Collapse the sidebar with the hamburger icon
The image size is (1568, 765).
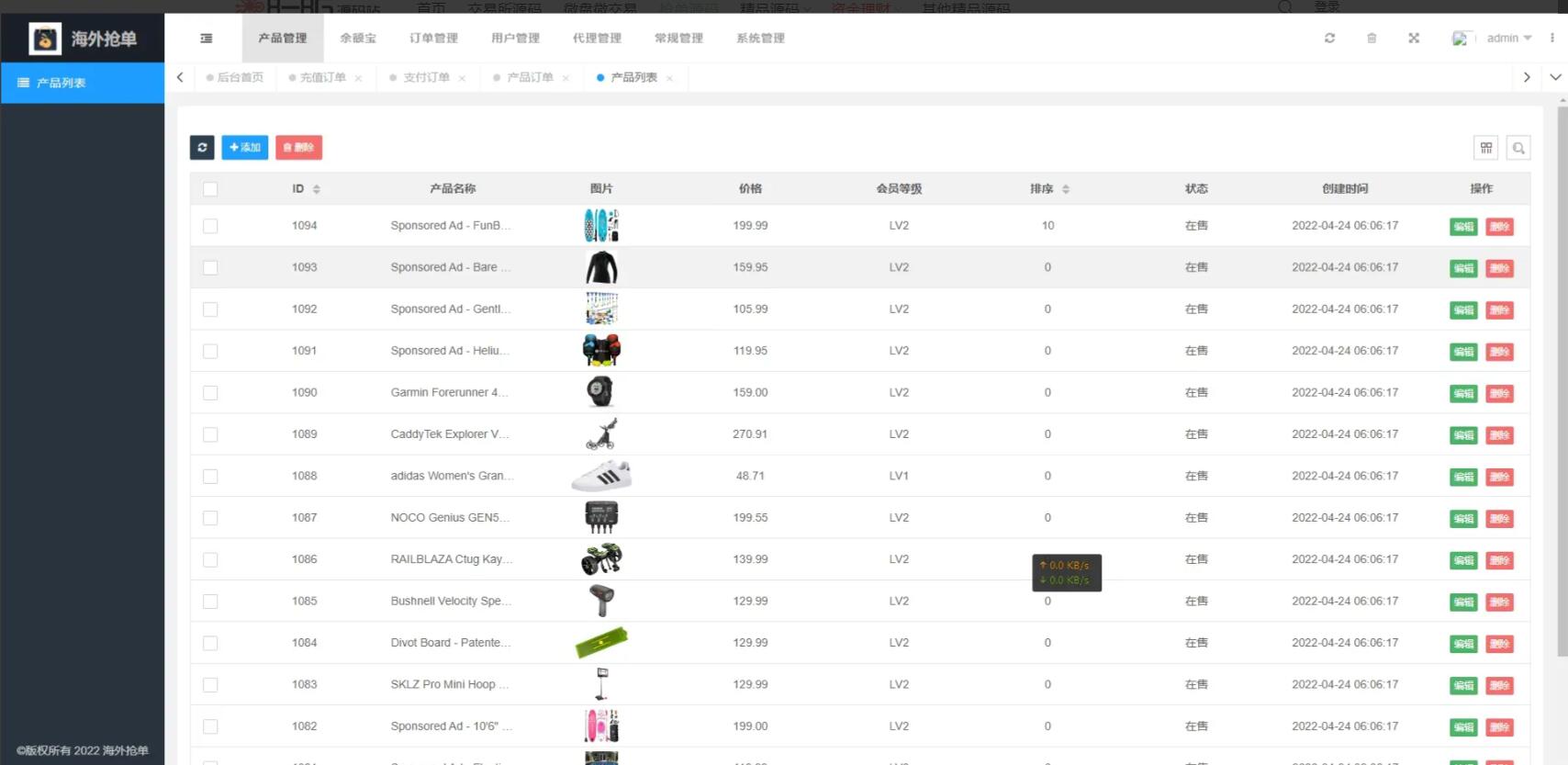206,39
